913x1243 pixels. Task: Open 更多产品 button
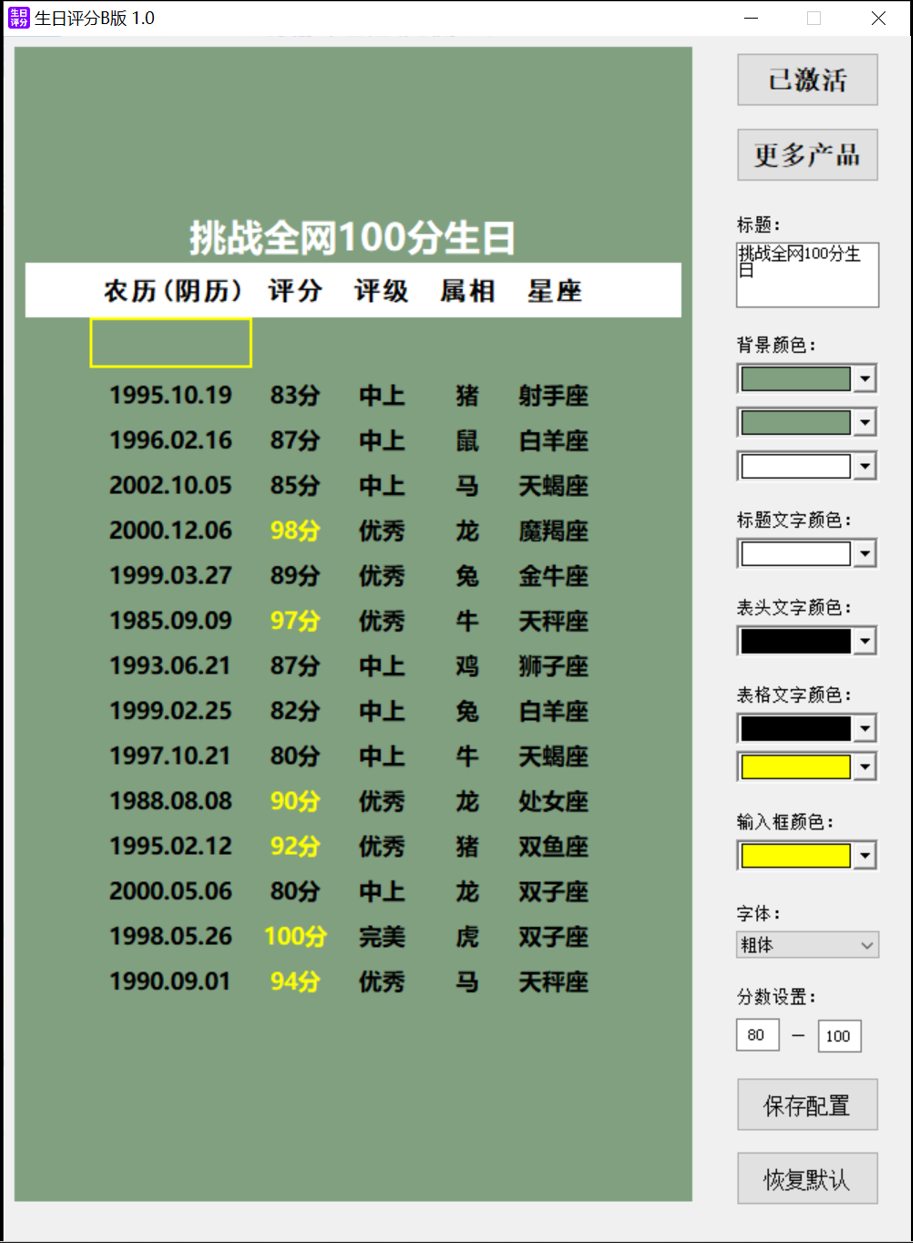coord(807,155)
